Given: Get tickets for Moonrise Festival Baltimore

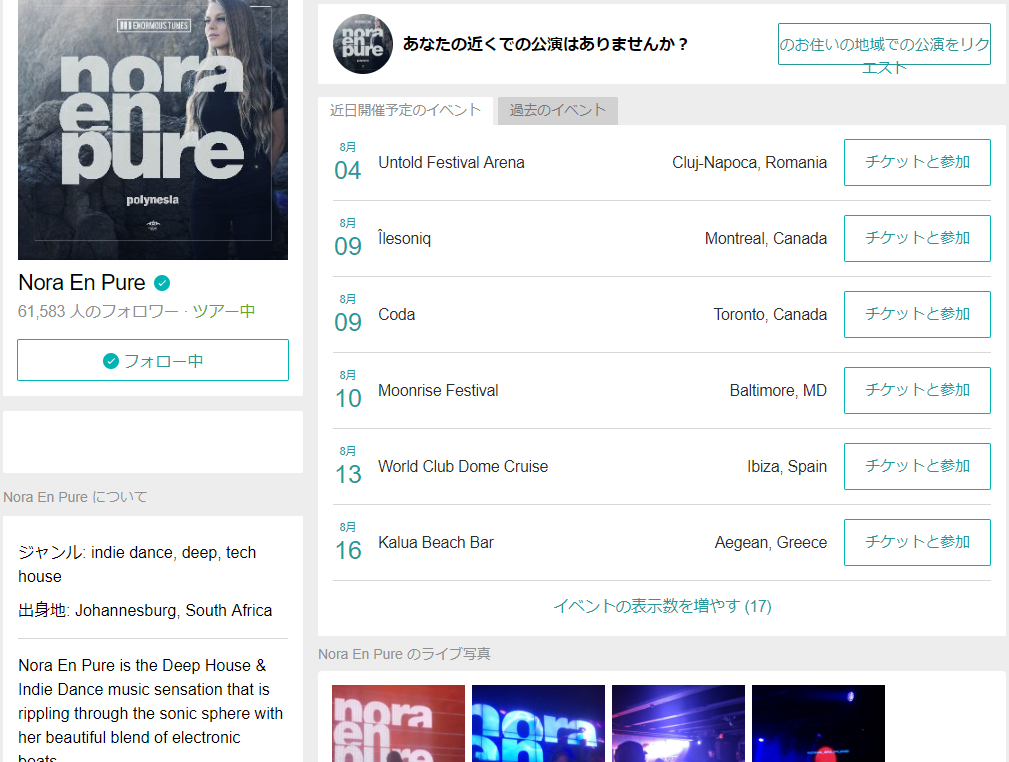Looking at the screenshot, I should pos(917,390).
